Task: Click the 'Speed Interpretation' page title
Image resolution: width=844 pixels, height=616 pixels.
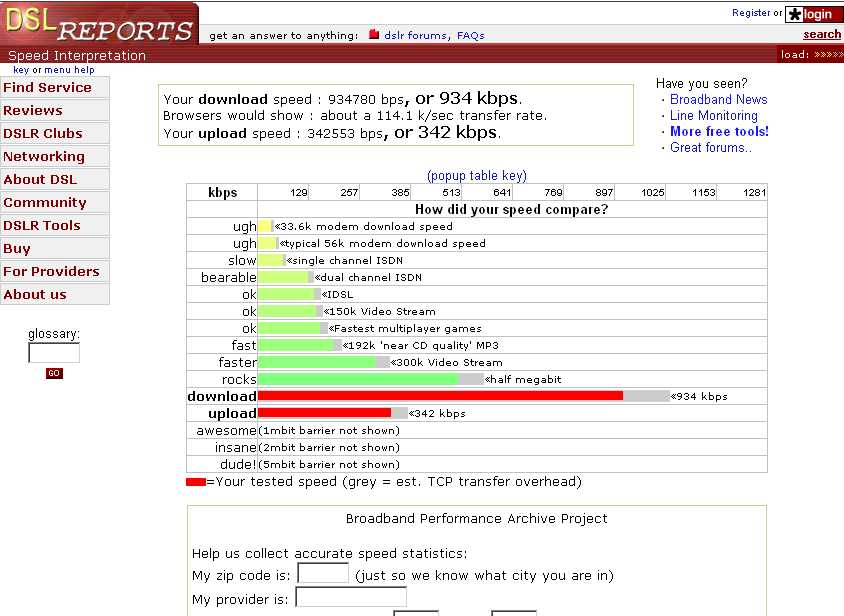Action: [77, 55]
